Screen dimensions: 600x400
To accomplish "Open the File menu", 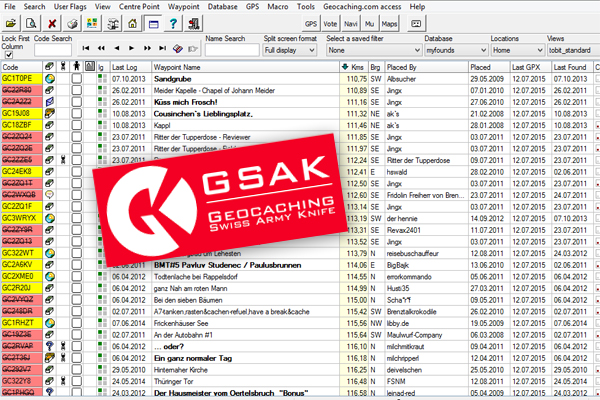I will (10, 7).
